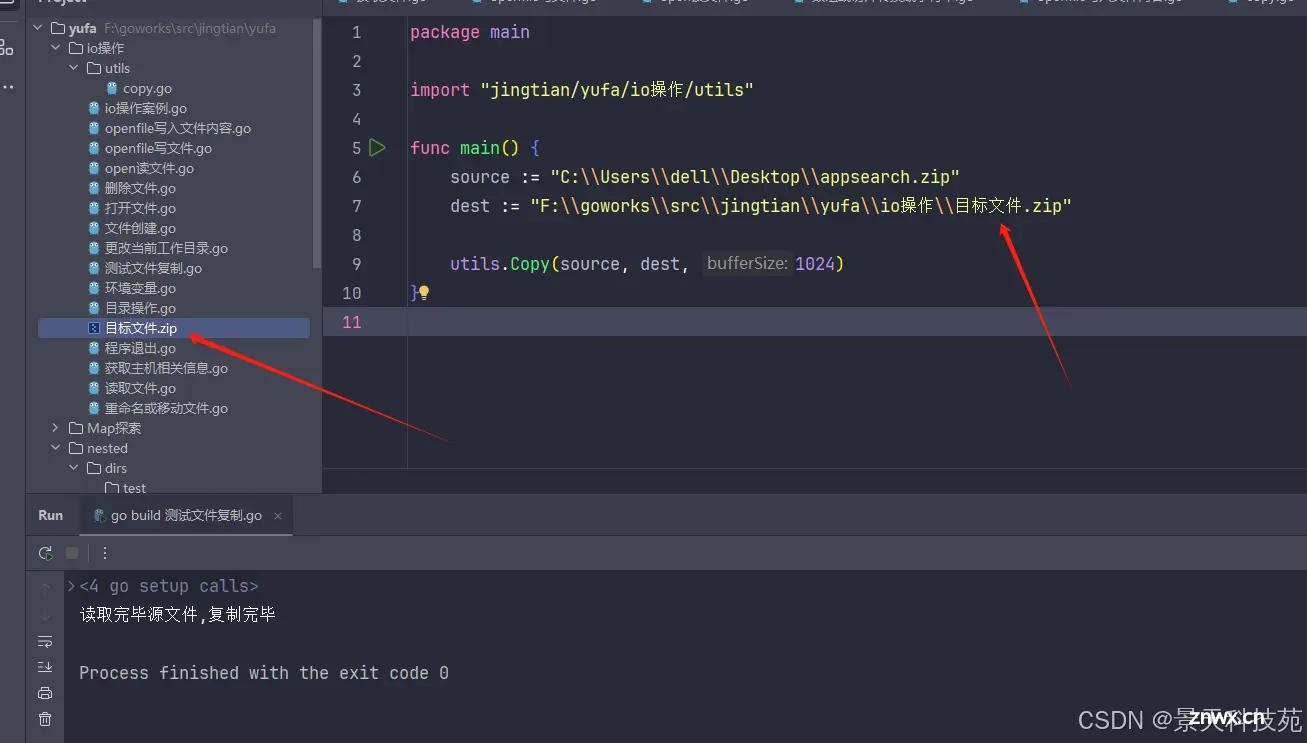Viewport: 1307px width, 743px height.
Task: Click project path F:\goworks\src\jingtian\yufa label
Action: click(190, 29)
